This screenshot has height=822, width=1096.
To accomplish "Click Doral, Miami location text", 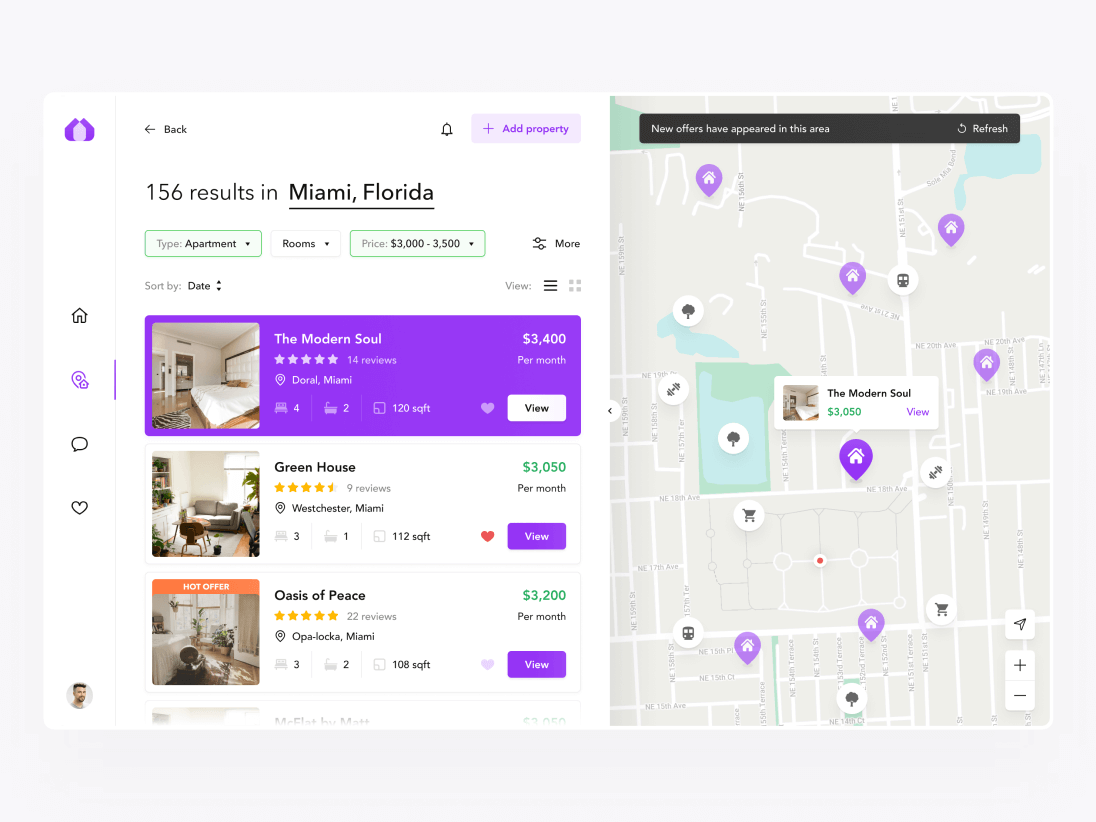I will (x=322, y=380).
